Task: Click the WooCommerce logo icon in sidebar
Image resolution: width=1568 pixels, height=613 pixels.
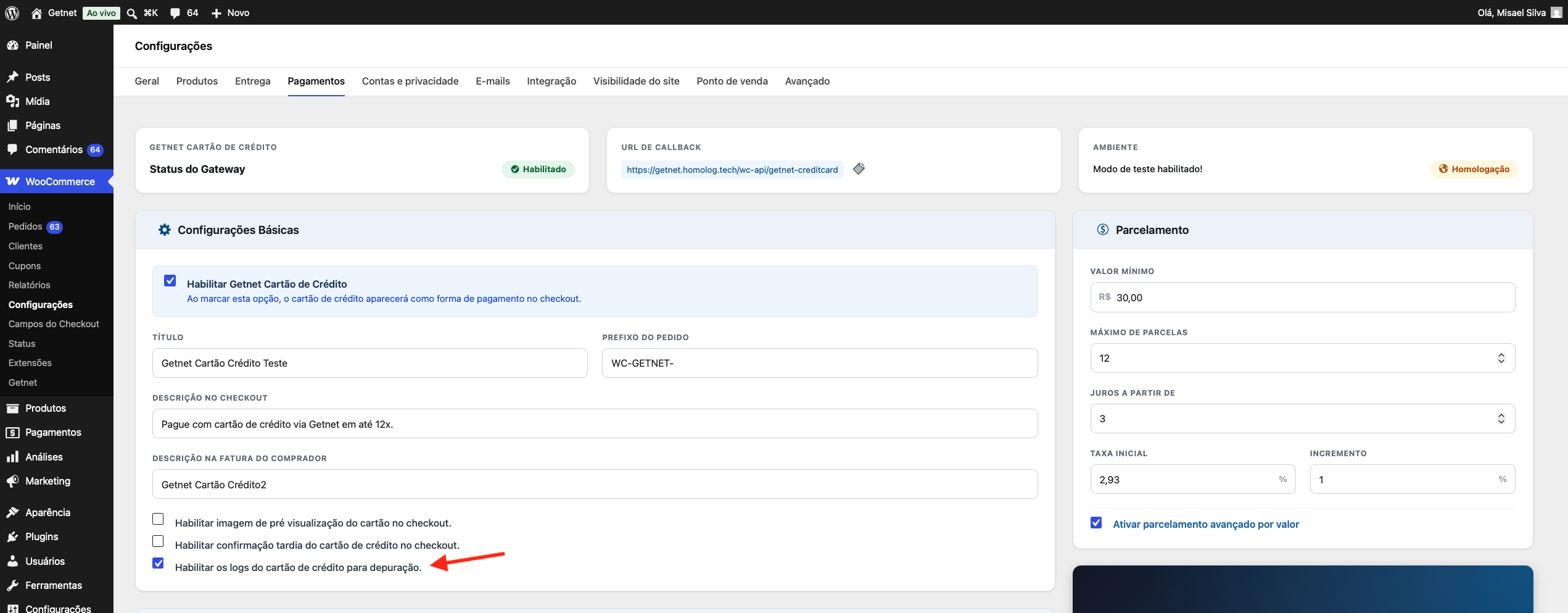Action: (12, 181)
